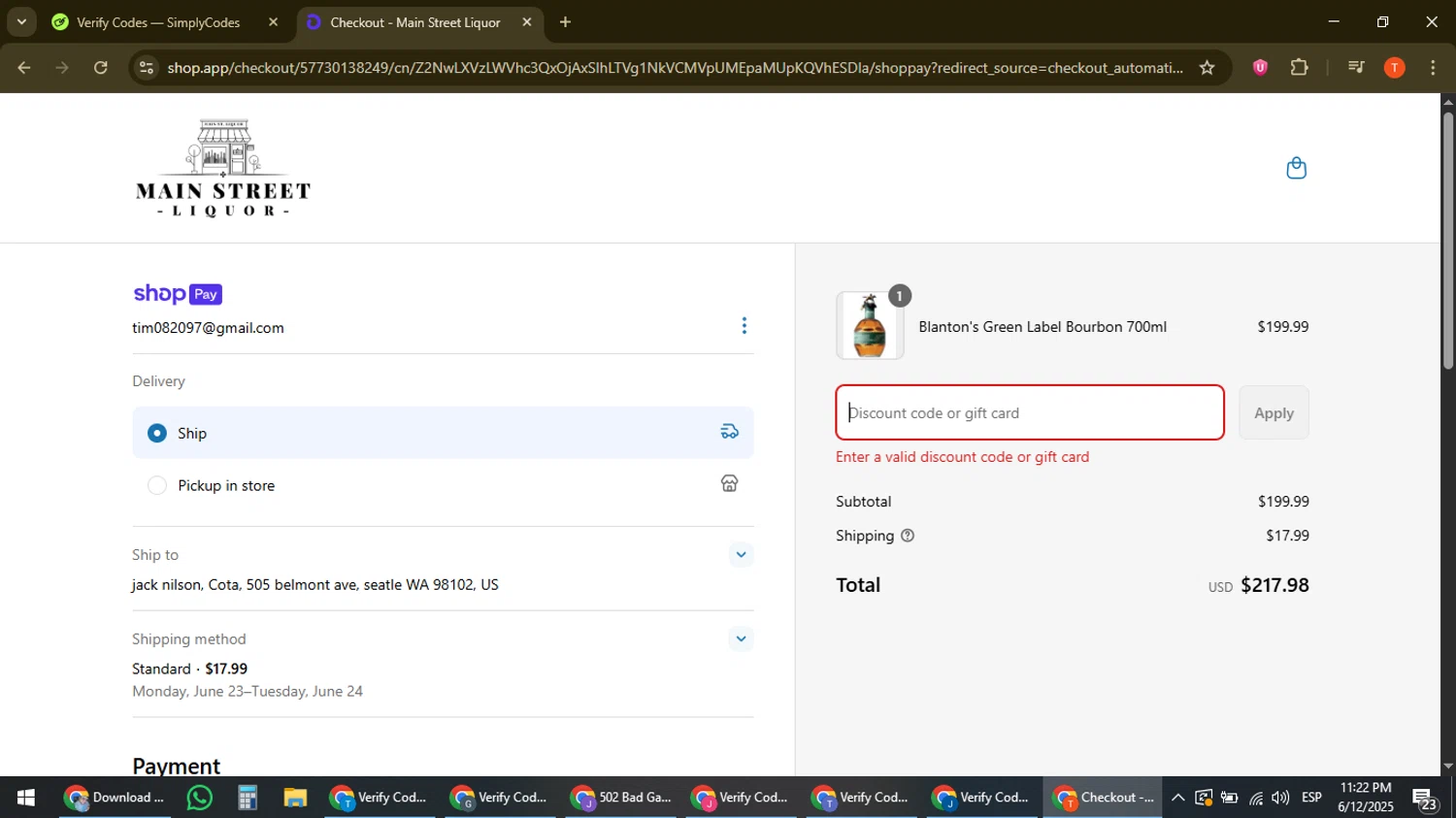Click the jack nilson shipping address text
Image resolution: width=1456 pixels, height=818 pixels.
[315, 585]
